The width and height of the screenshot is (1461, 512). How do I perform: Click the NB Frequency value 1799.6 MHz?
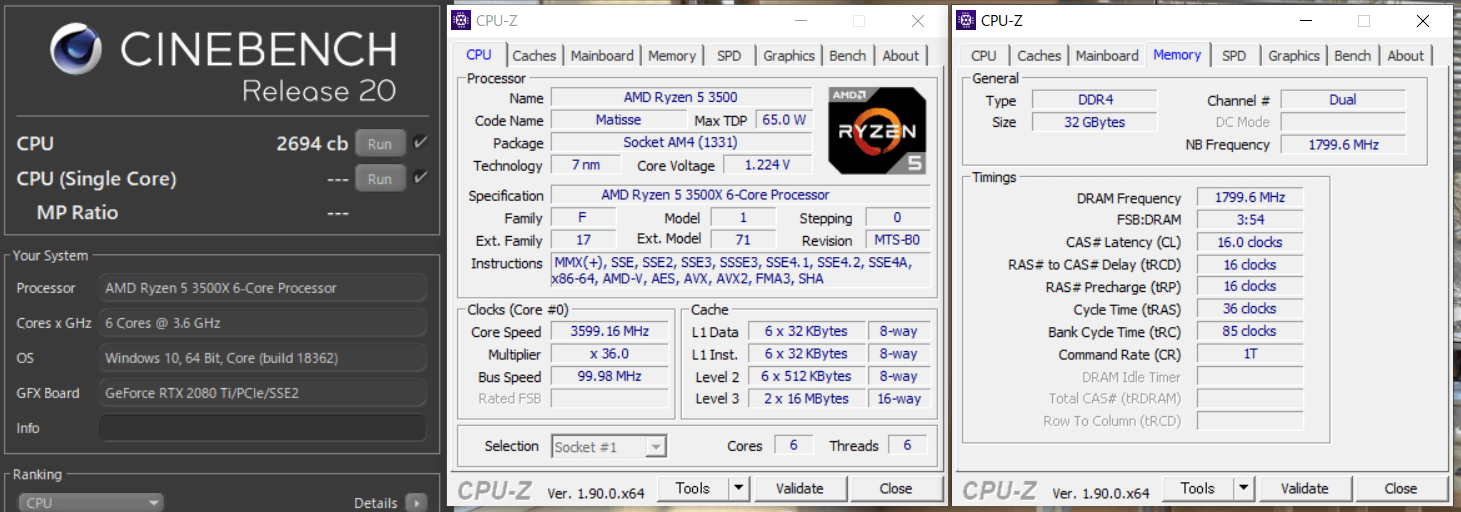point(1343,145)
